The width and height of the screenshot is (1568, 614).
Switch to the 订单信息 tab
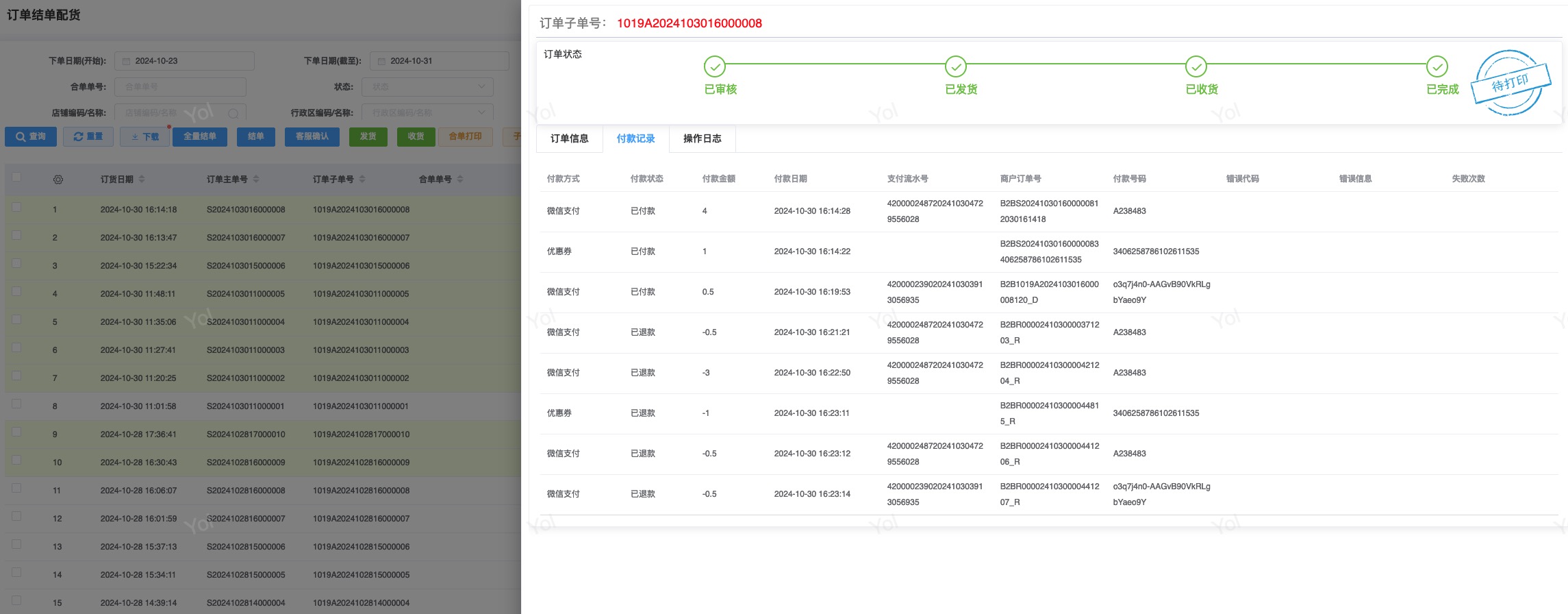coord(569,138)
